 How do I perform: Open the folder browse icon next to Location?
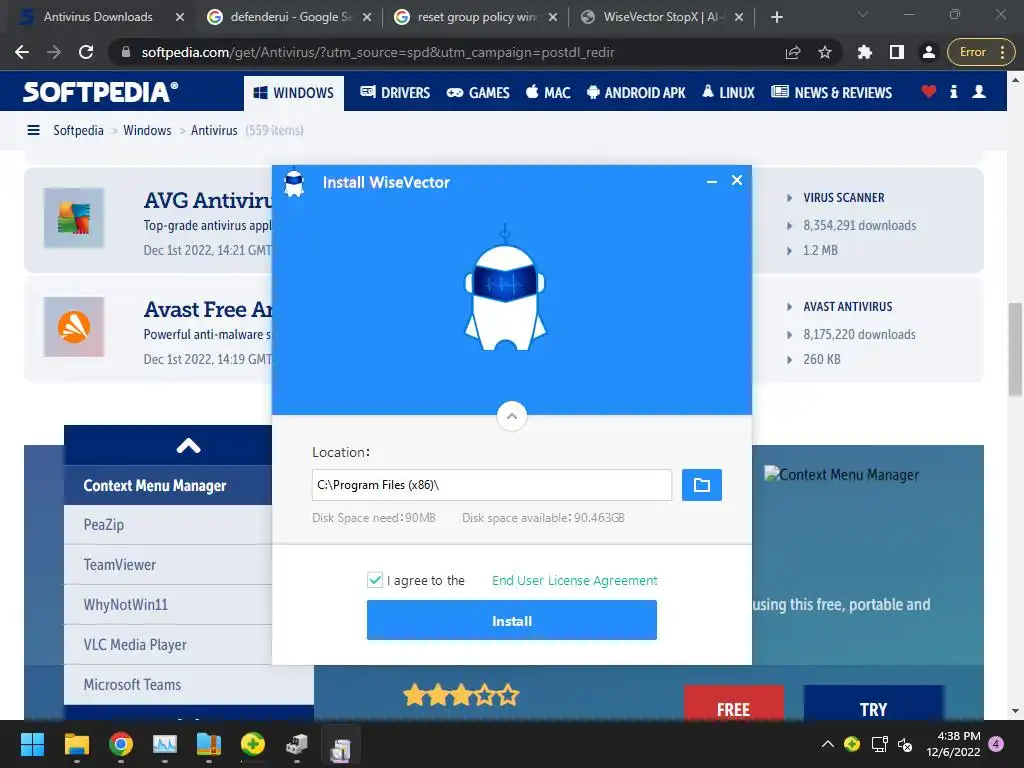(x=701, y=485)
